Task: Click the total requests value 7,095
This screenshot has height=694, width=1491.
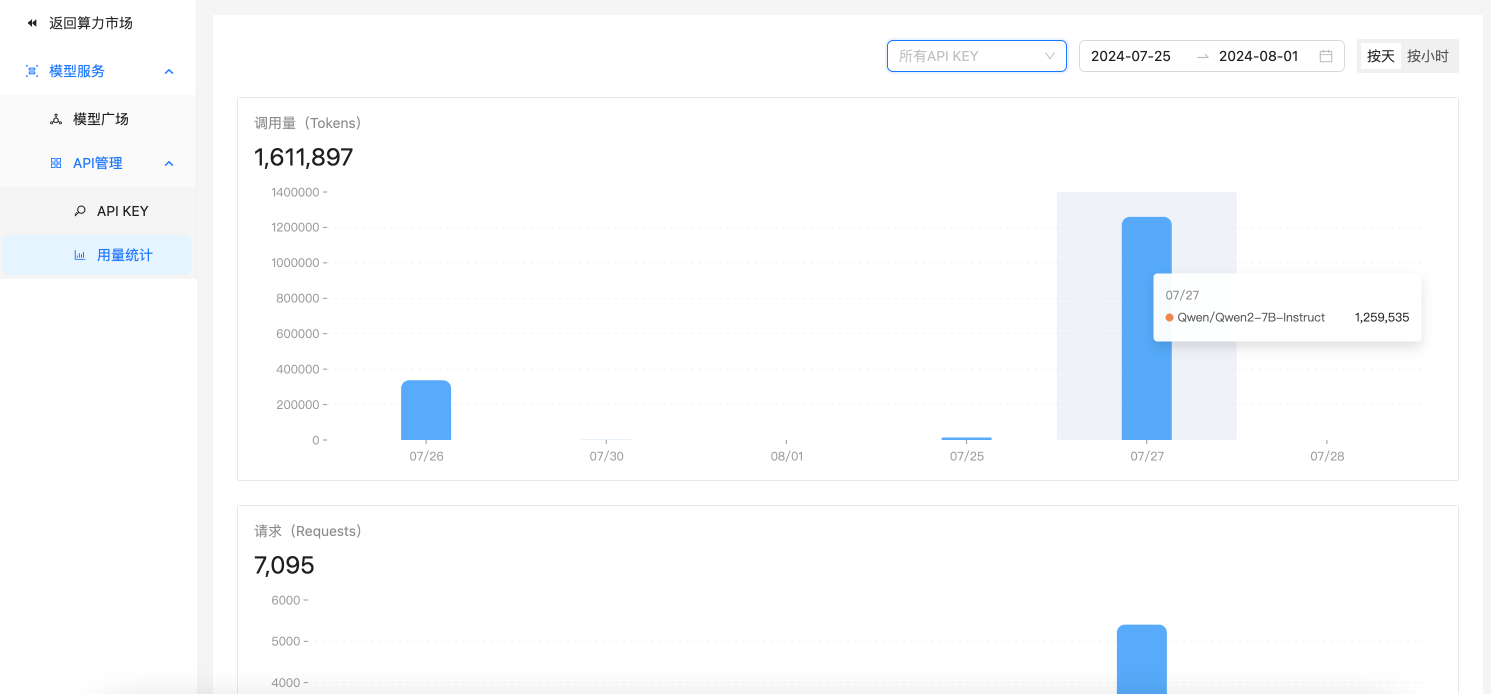Action: [284, 565]
